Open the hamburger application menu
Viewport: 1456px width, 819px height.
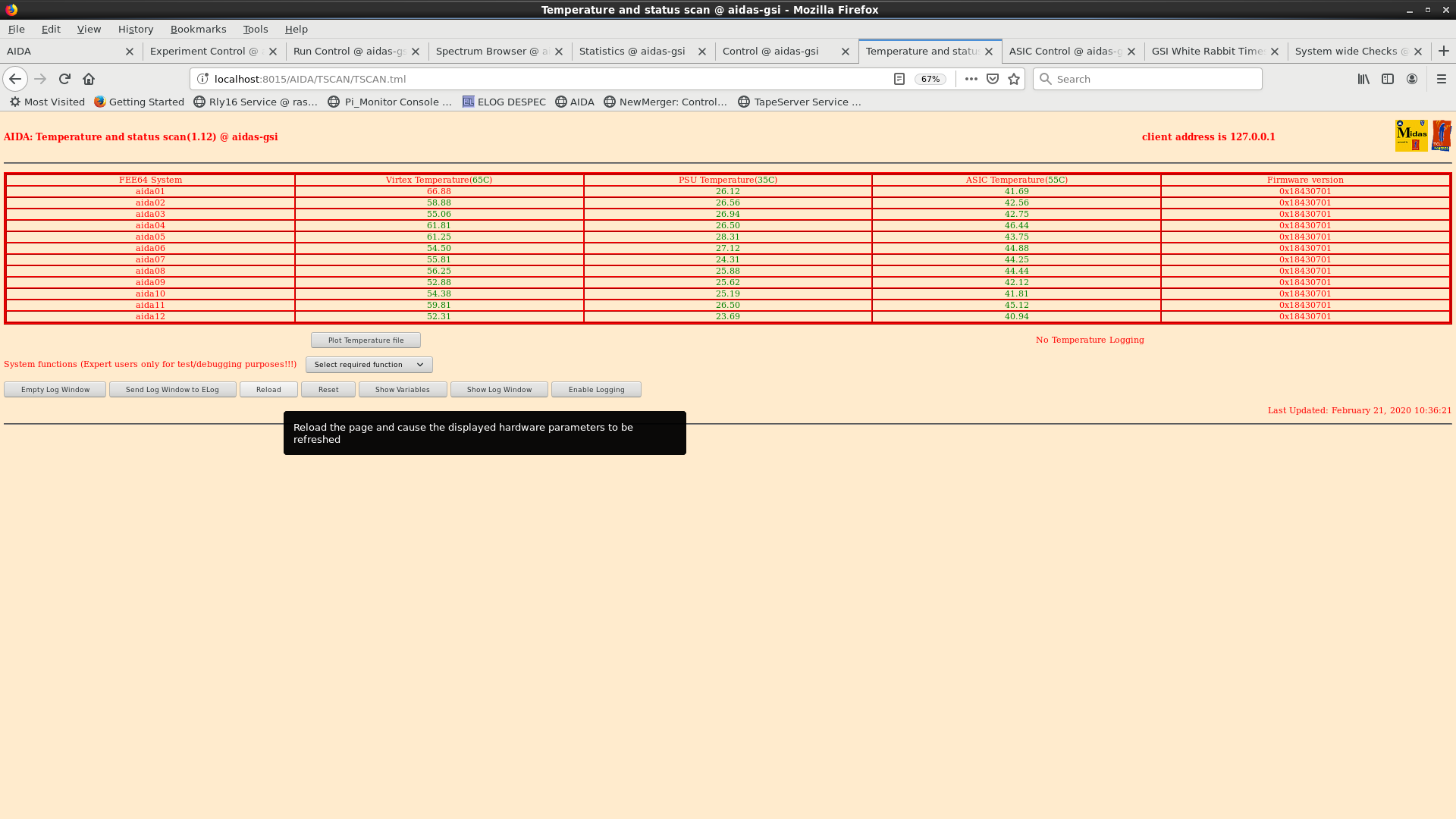(1442, 79)
